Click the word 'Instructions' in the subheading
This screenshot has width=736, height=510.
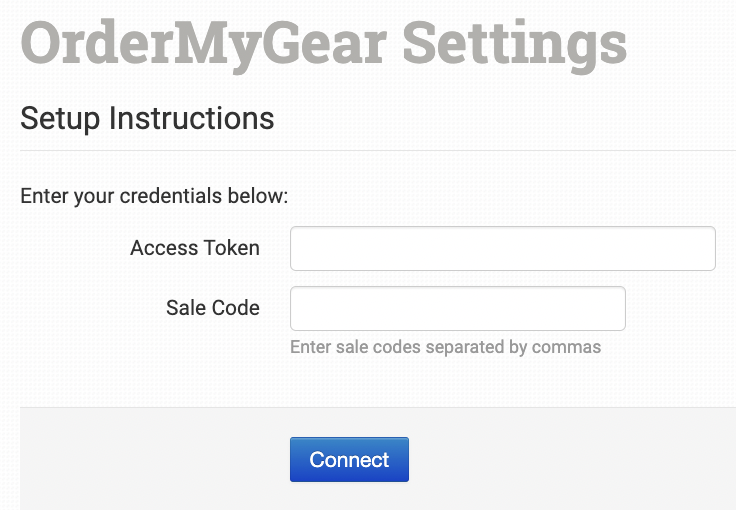[192, 118]
